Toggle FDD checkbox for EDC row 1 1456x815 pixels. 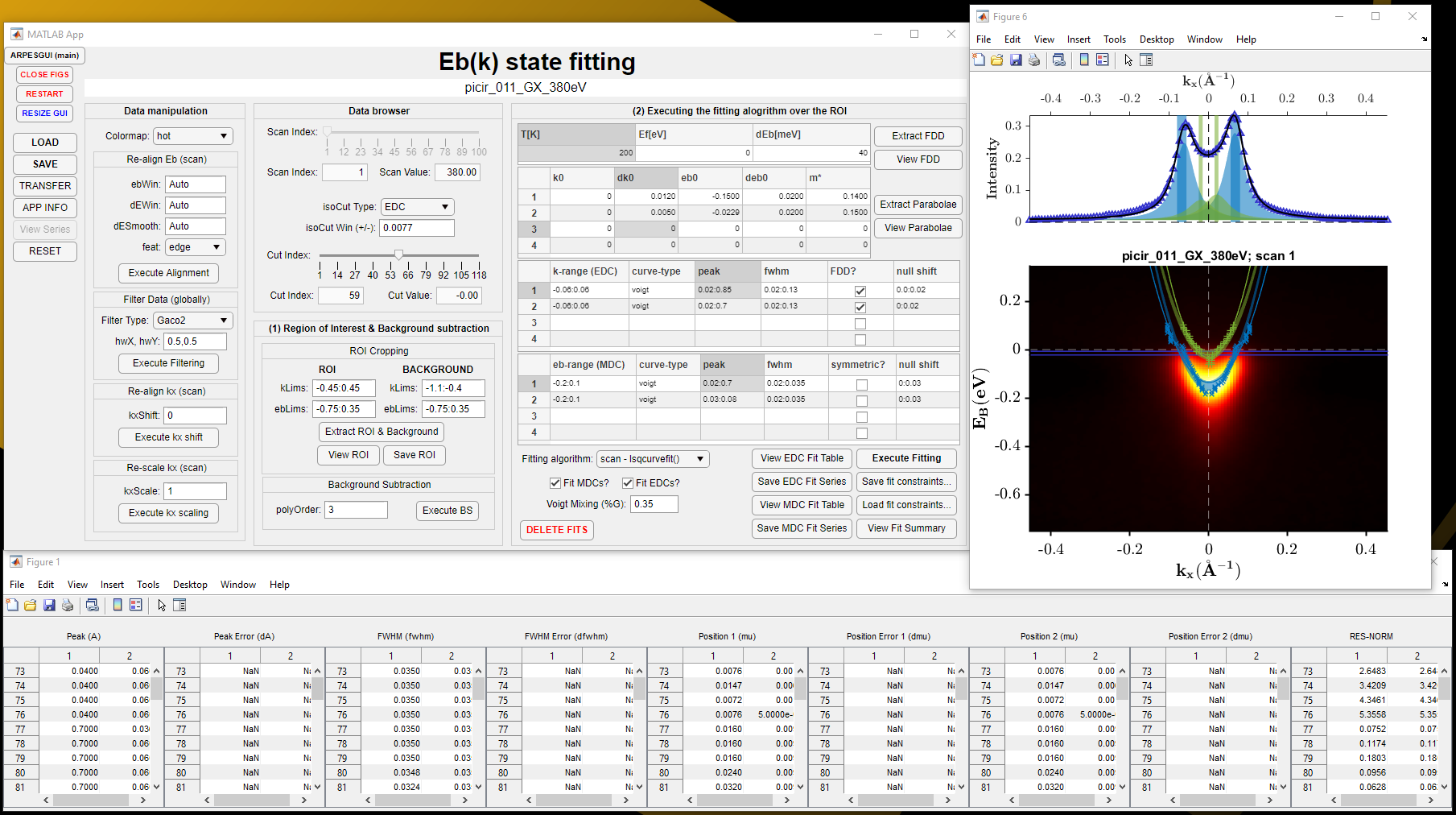point(860,291)
